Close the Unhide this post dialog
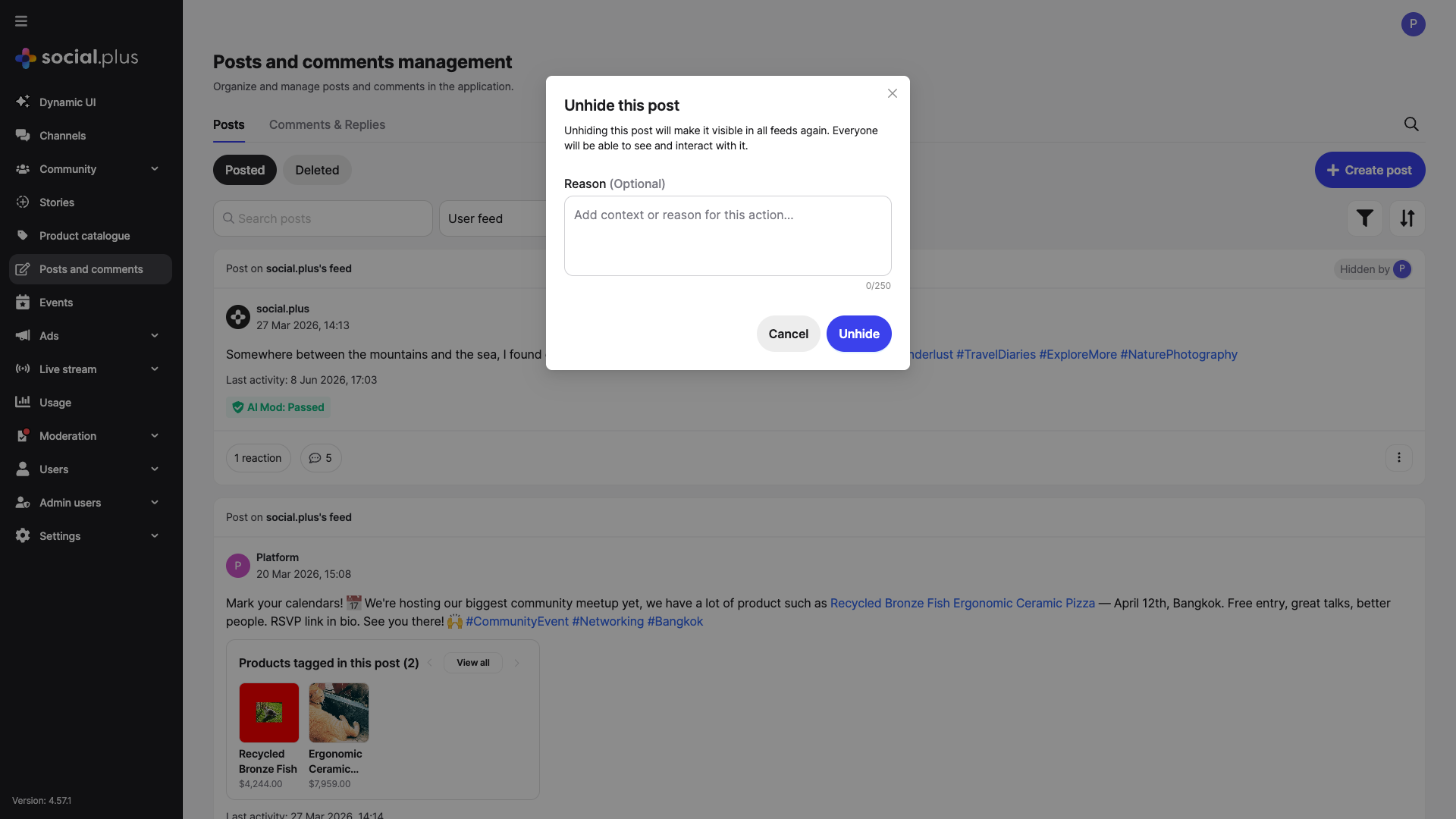The height and width of the screenshot is (819, 1456). 893,93
